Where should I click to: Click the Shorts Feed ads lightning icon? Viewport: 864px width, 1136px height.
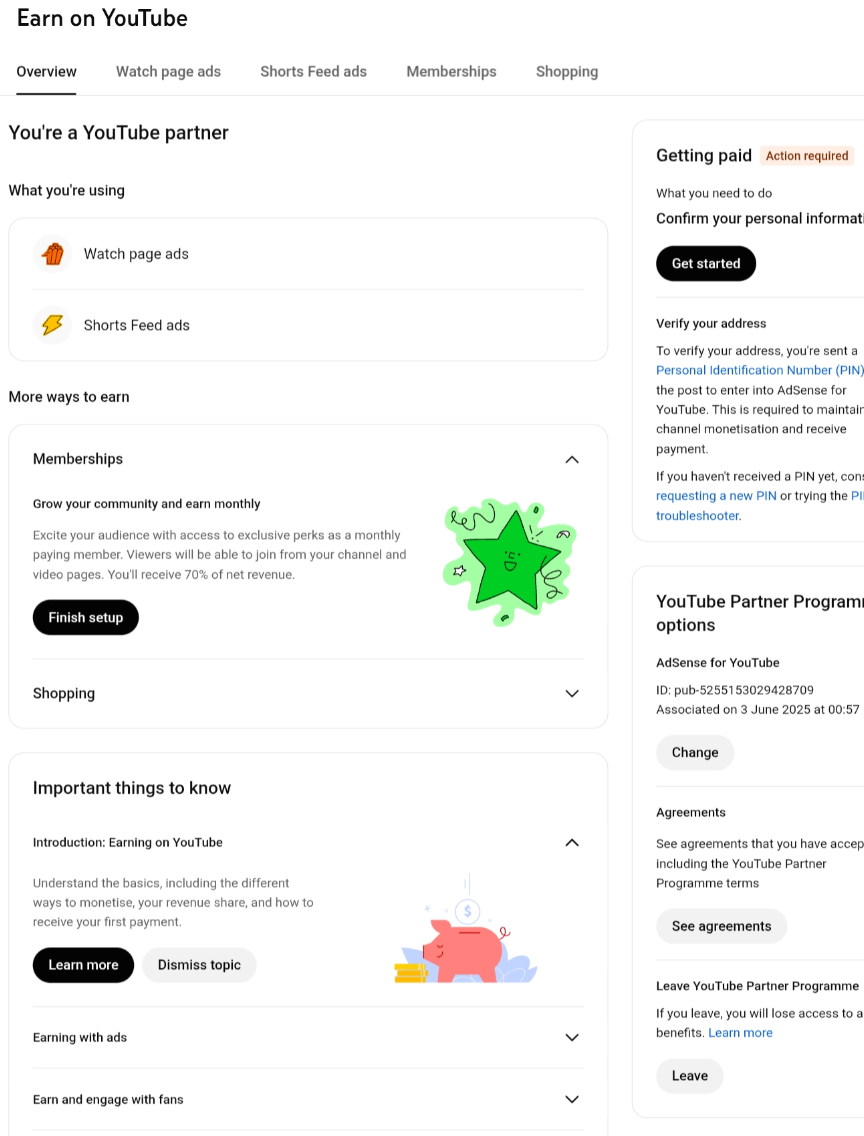(53, 325)
